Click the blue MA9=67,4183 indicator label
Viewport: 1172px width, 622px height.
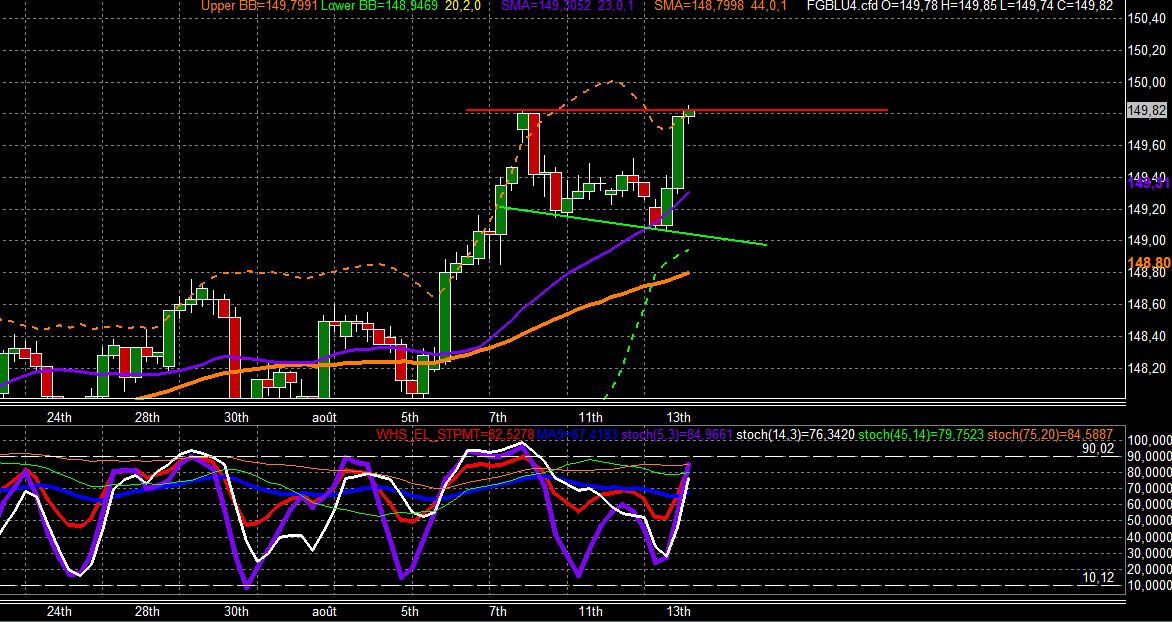579,434
